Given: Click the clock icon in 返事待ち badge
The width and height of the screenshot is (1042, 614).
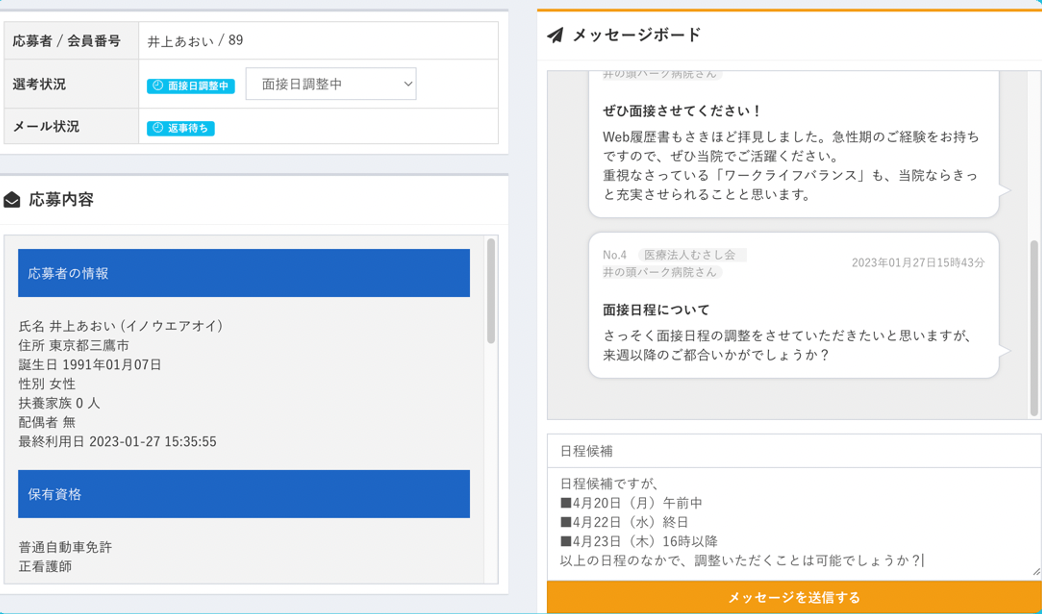Looking at the screenshot, I should pos(157,128).
